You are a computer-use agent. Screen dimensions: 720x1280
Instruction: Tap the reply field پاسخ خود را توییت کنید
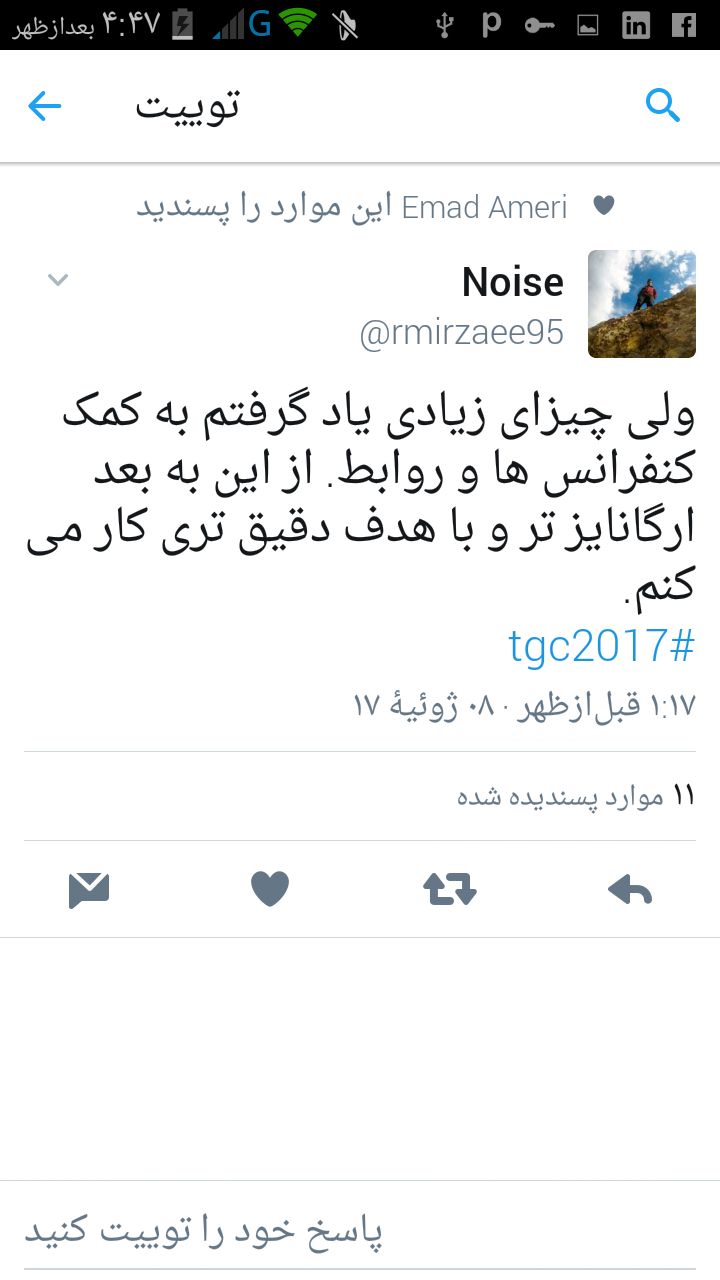(x=360, y=1231)
